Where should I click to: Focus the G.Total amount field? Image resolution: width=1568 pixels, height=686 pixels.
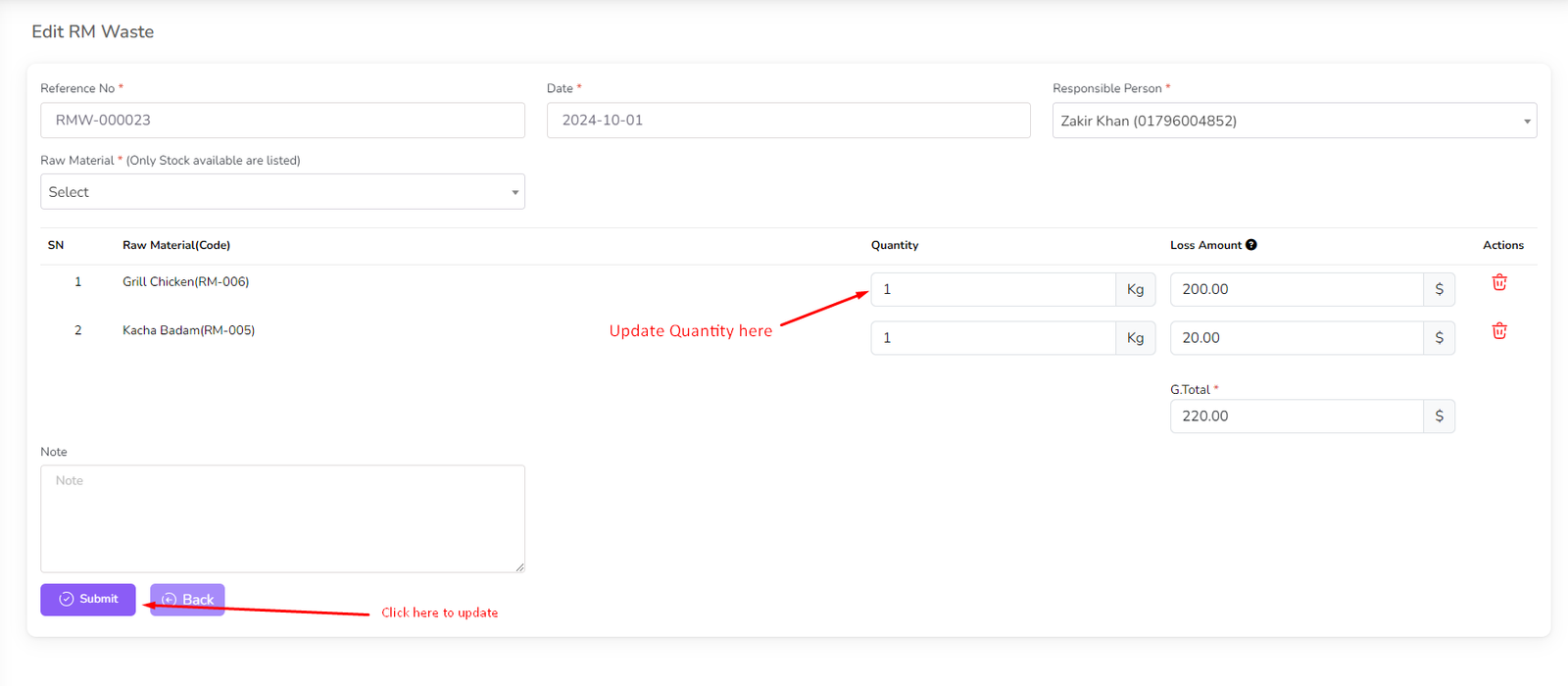tap(1296, 416)
